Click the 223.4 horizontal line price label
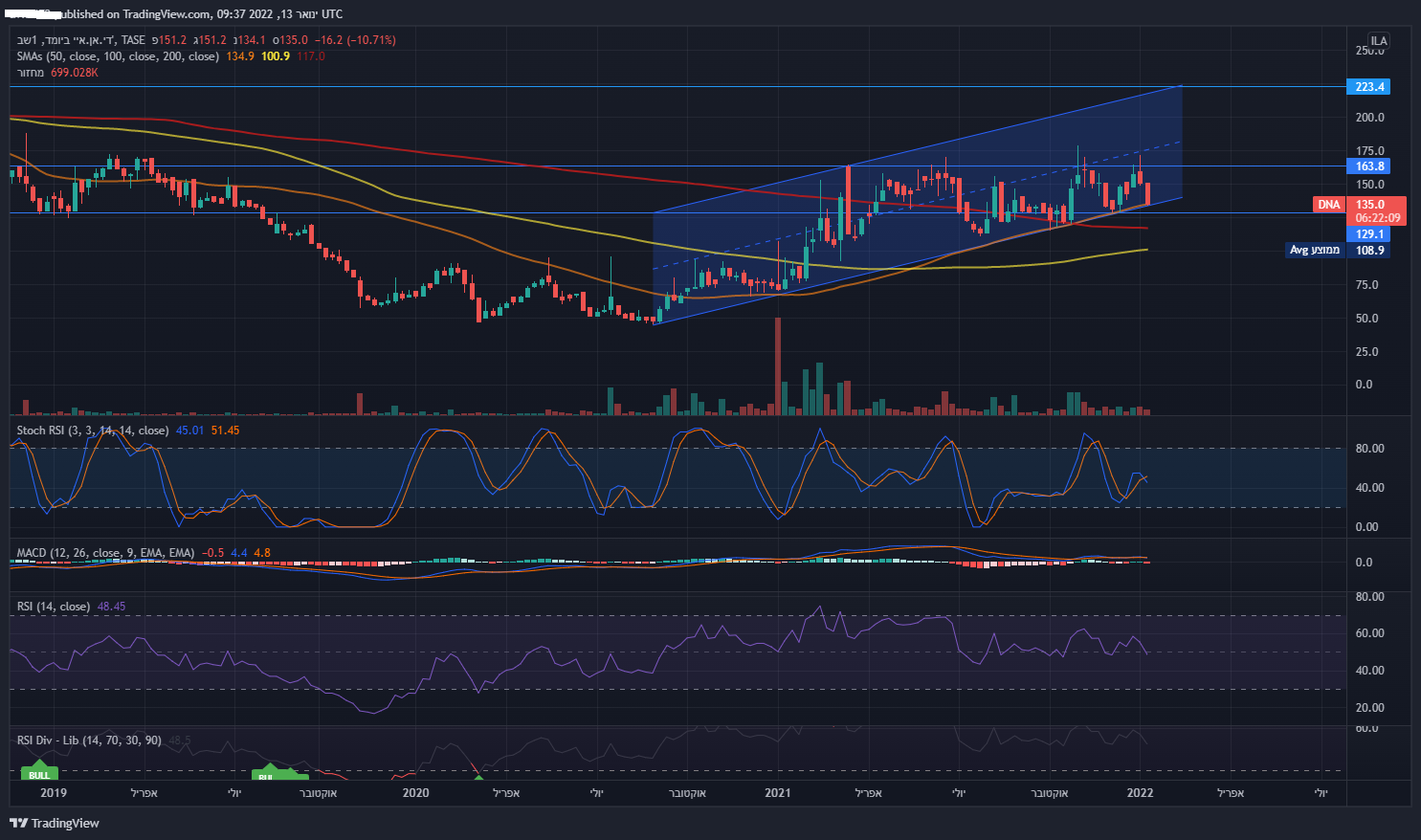The height and width of the screenshot is (840, 1421). [1369, 87]
